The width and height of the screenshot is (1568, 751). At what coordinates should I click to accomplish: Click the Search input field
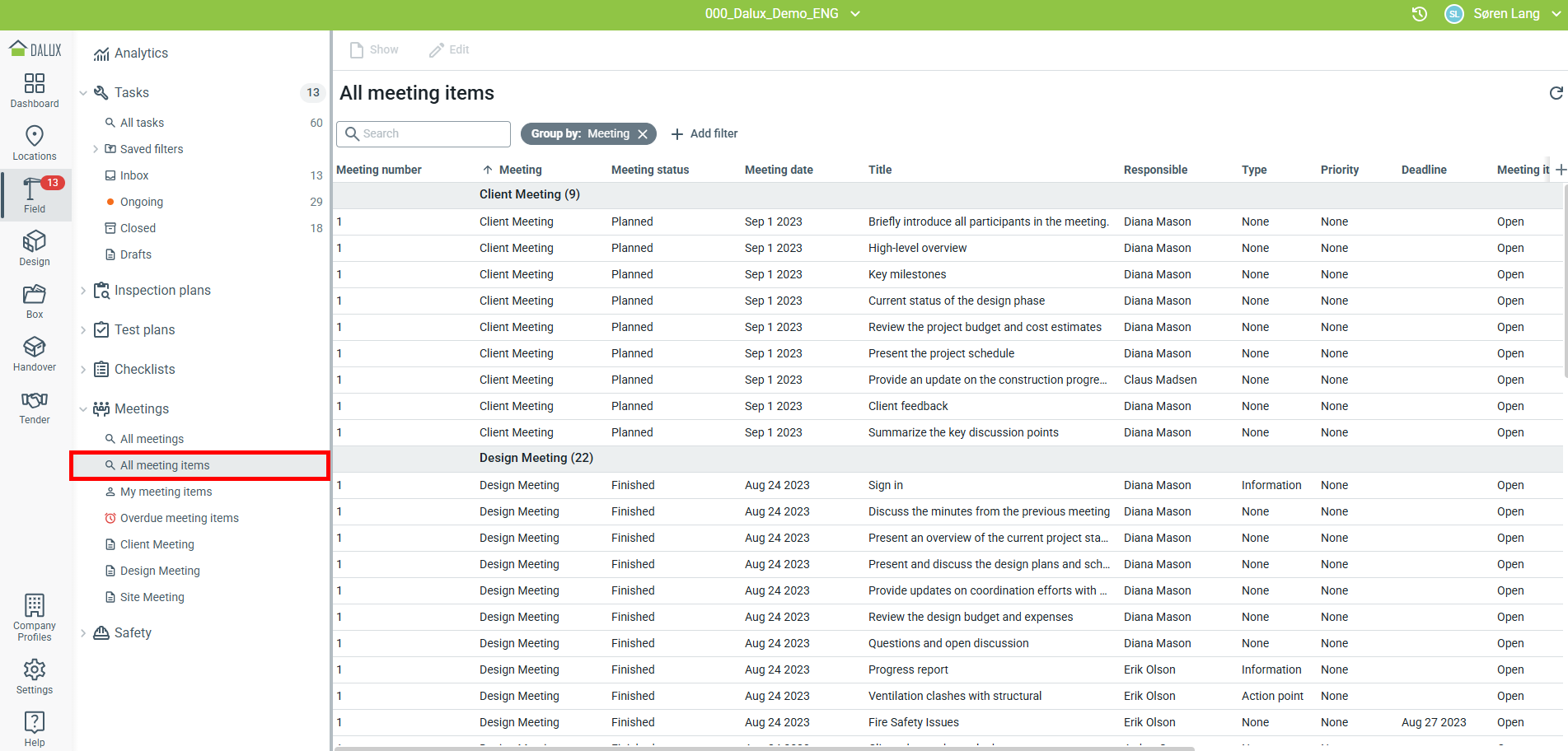tap(424, 133)
